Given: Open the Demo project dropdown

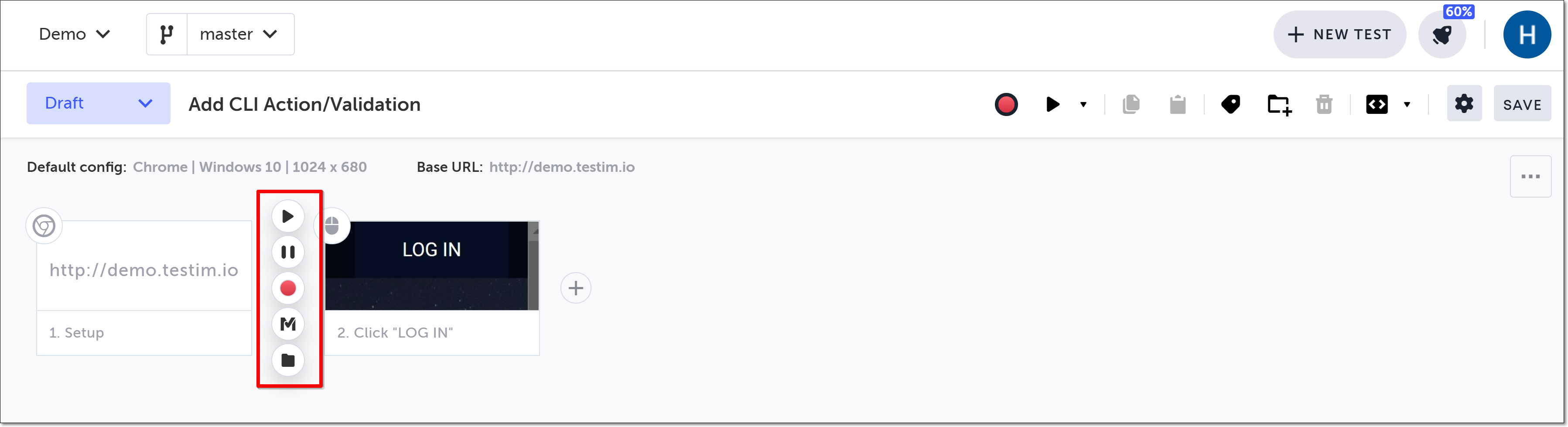Looking at the screenshot, I should coord(74,34).
